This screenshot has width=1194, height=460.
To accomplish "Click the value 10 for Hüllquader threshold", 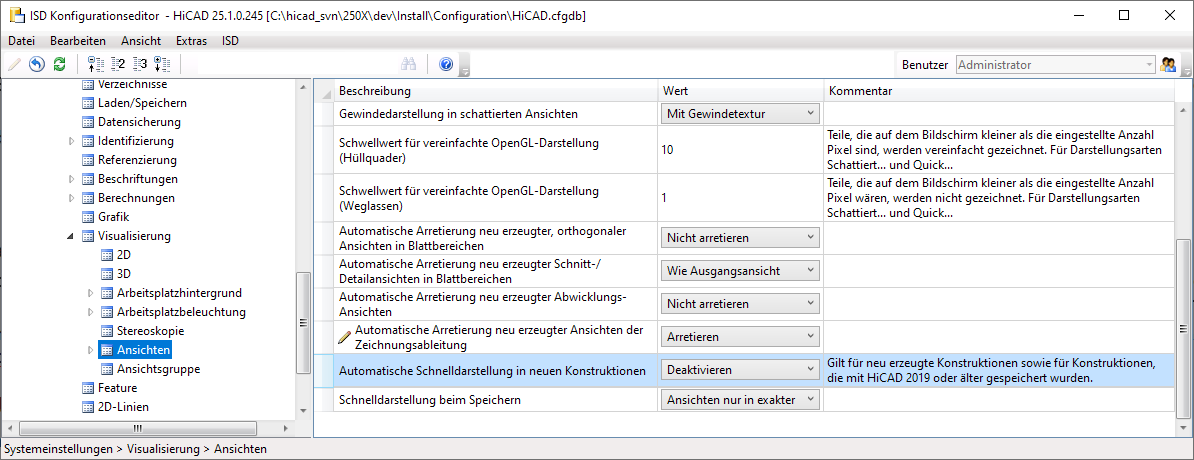I will click(x=668, y=149).
